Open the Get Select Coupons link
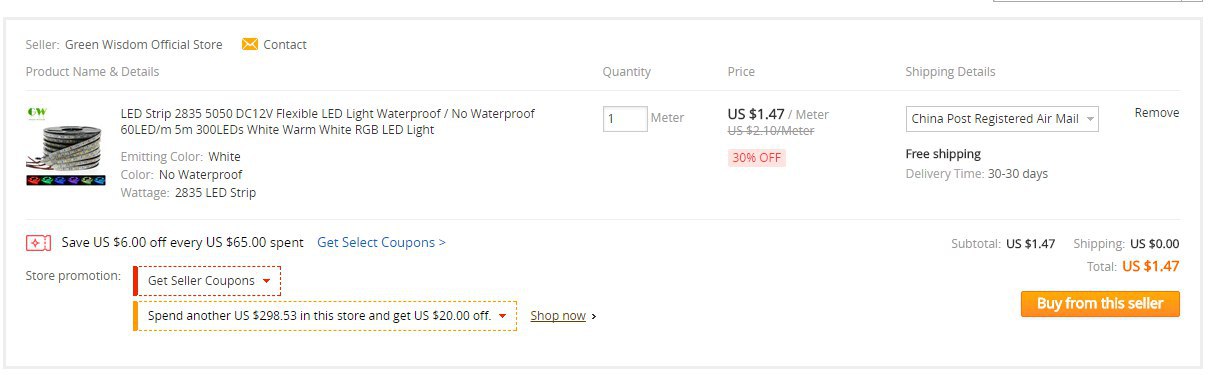 pyautogui.click(x=381, y=242)
